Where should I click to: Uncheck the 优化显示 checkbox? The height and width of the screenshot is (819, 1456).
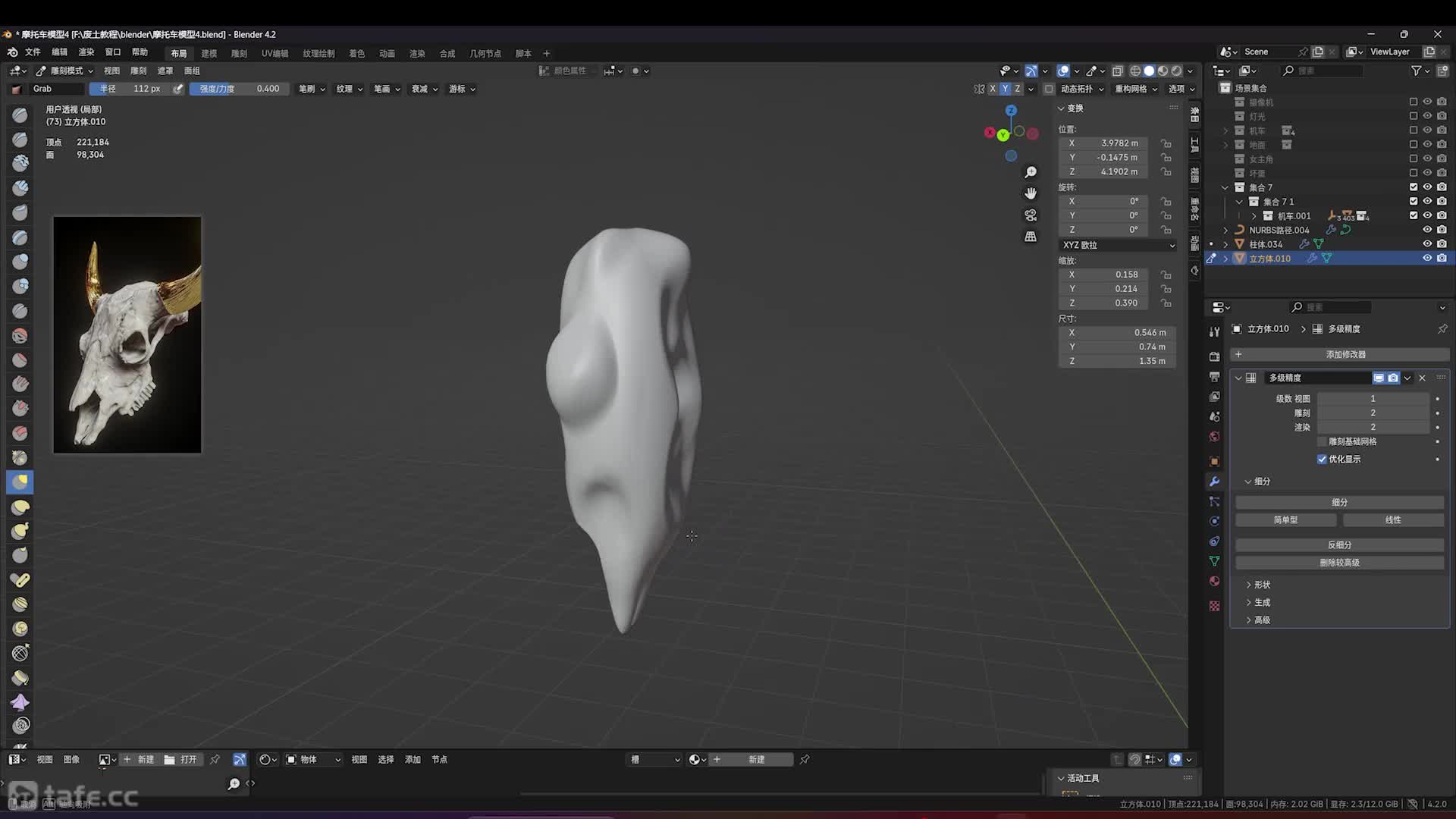pyautogui.click(x=1322, y=459)
